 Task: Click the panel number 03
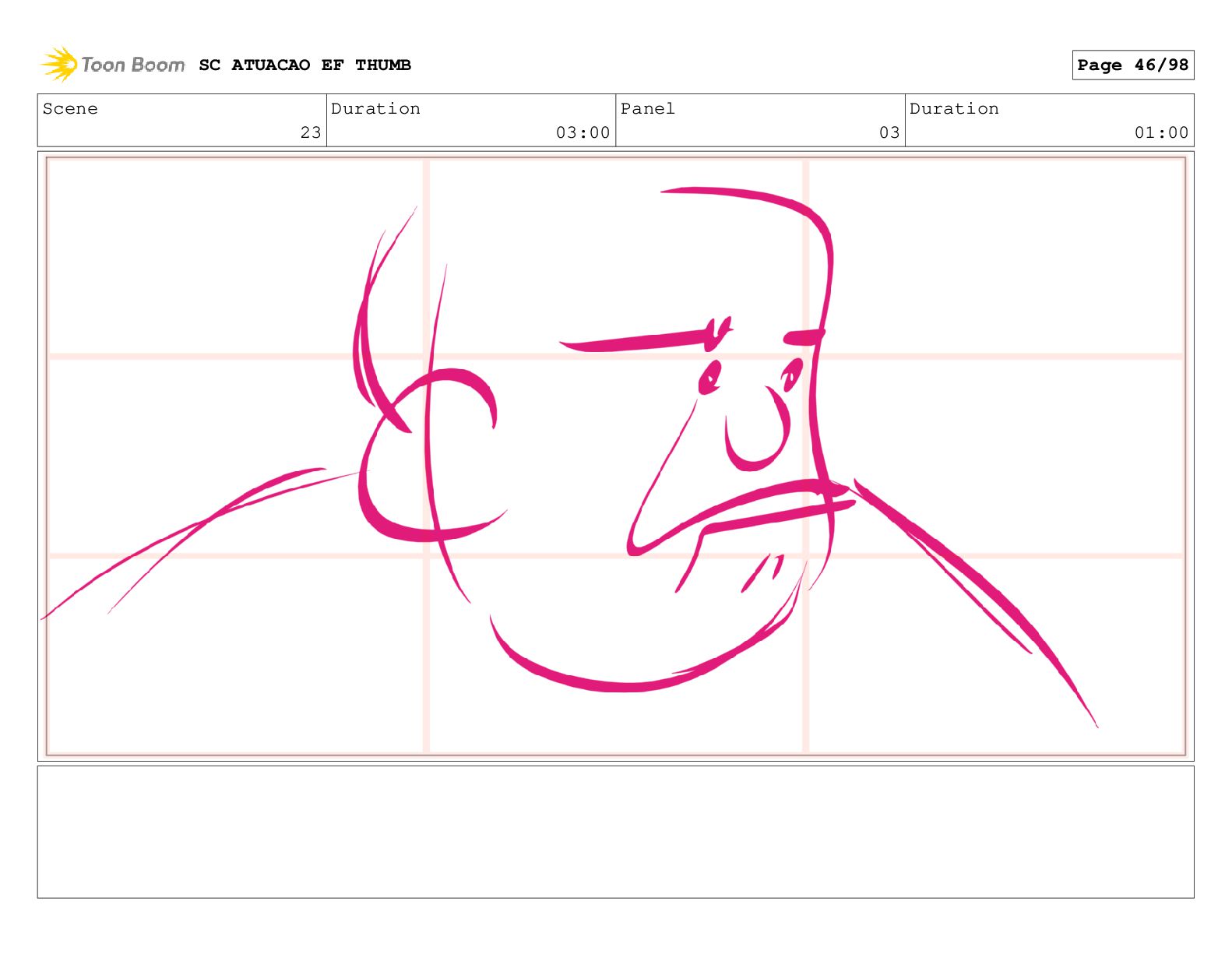889,132
